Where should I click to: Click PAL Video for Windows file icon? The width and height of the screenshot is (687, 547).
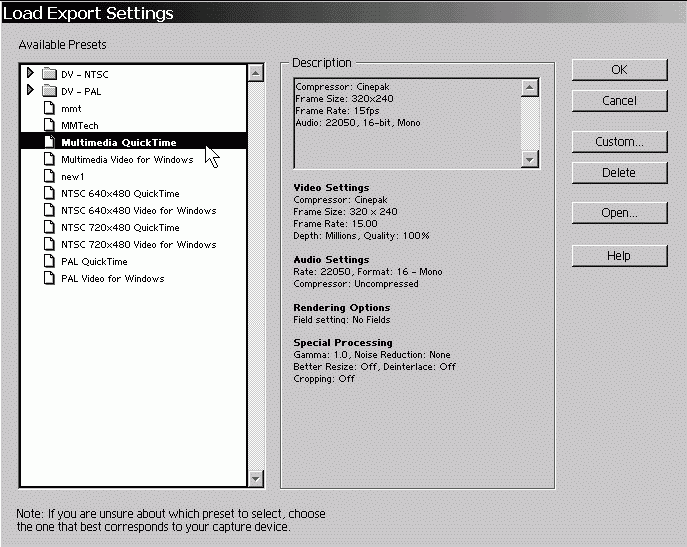[x=48, y=278]
